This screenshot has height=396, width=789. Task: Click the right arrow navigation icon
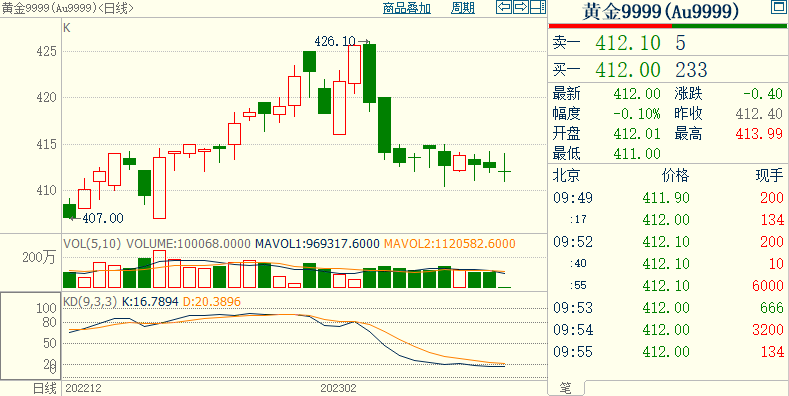(521, 7)
